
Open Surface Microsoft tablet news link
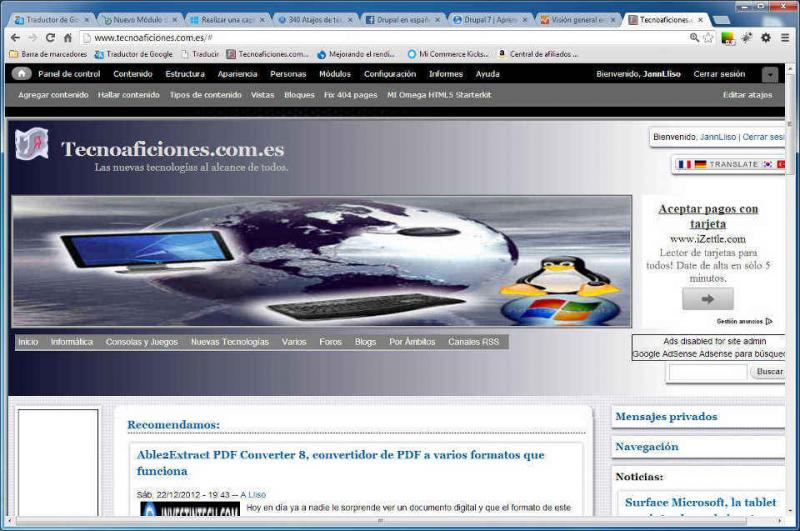point(700,502)
